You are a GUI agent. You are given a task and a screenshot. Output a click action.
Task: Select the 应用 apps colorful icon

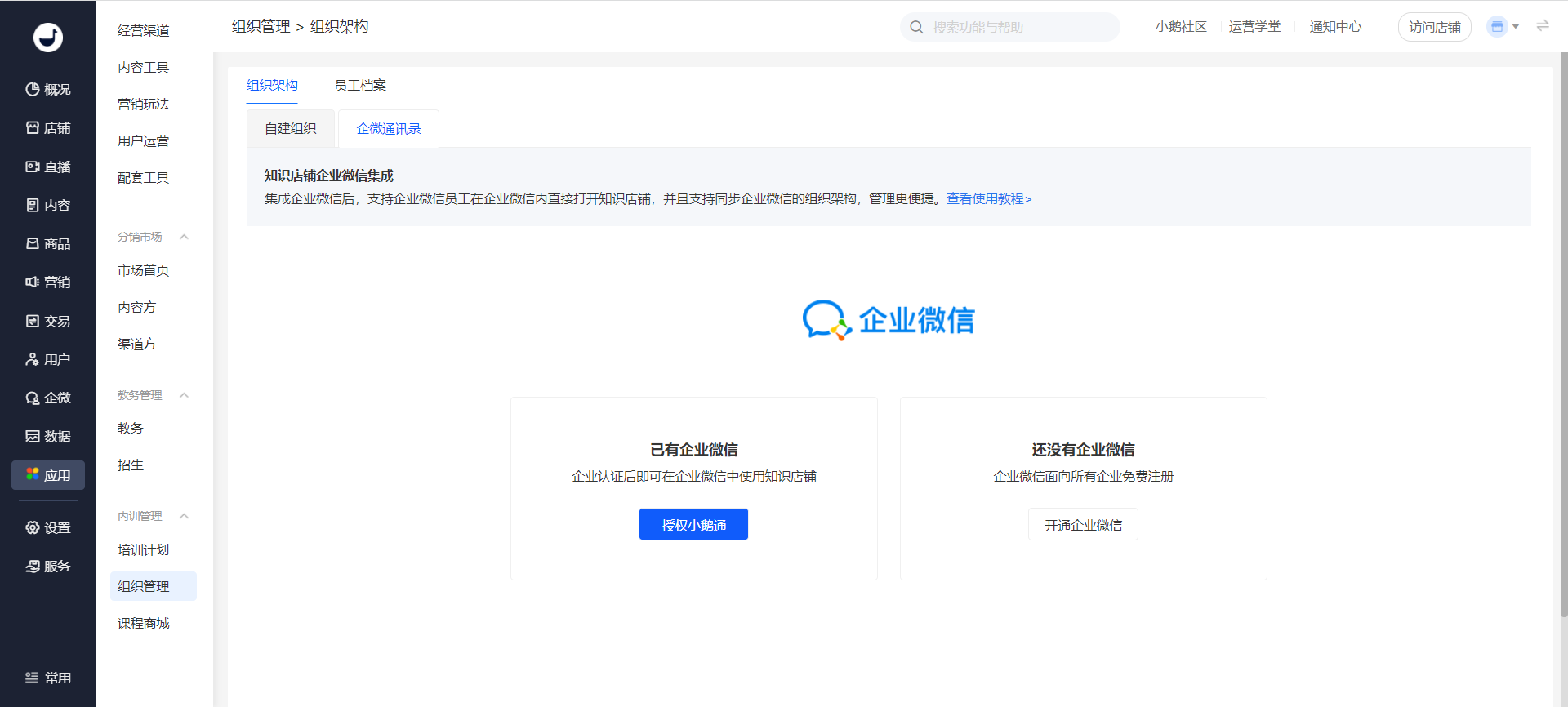(33, 474)
